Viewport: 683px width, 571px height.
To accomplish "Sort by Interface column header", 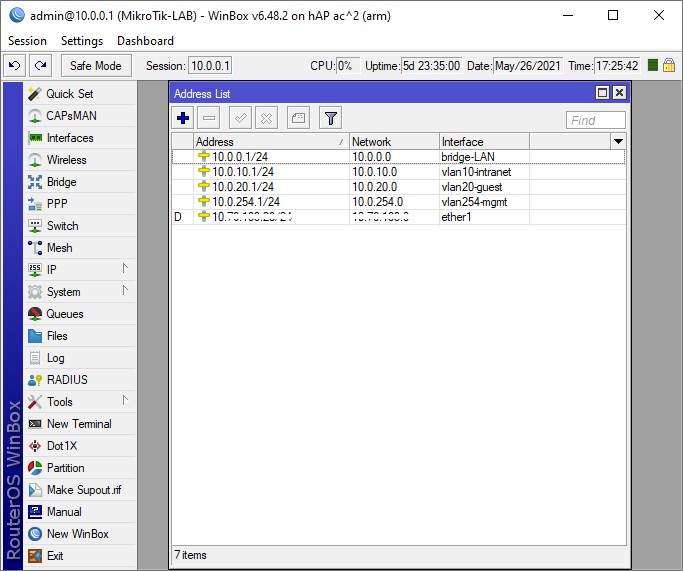I will [x=484, y=142].
